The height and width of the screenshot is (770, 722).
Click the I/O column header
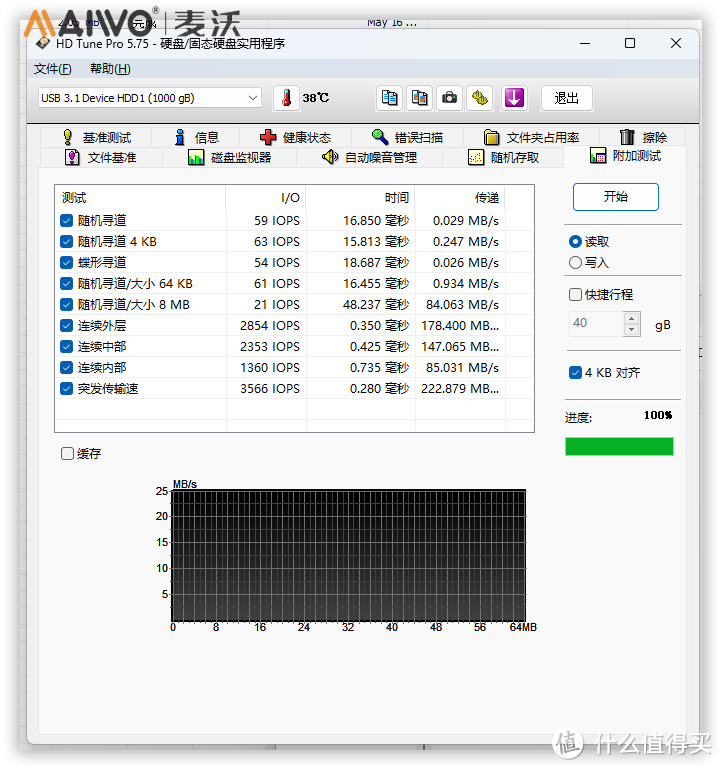[266, 198]
